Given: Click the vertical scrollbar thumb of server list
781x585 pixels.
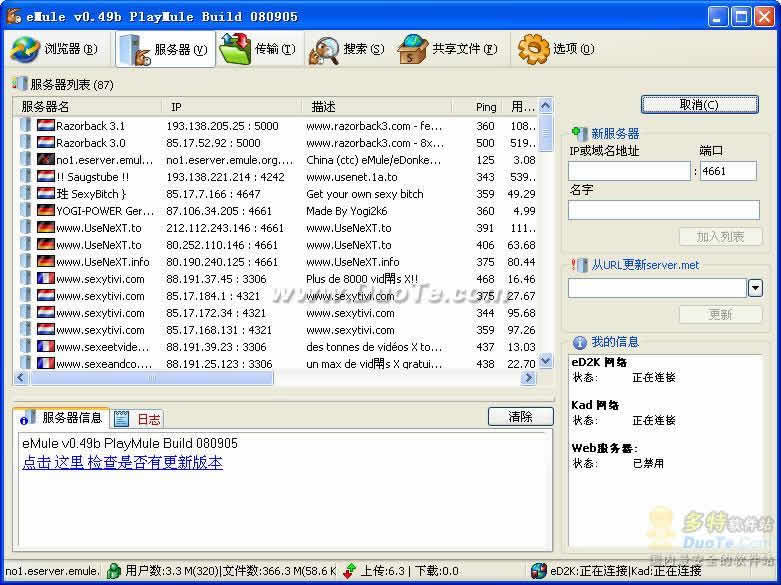Looking at the screenshot, I should click(x=546, y=133).
